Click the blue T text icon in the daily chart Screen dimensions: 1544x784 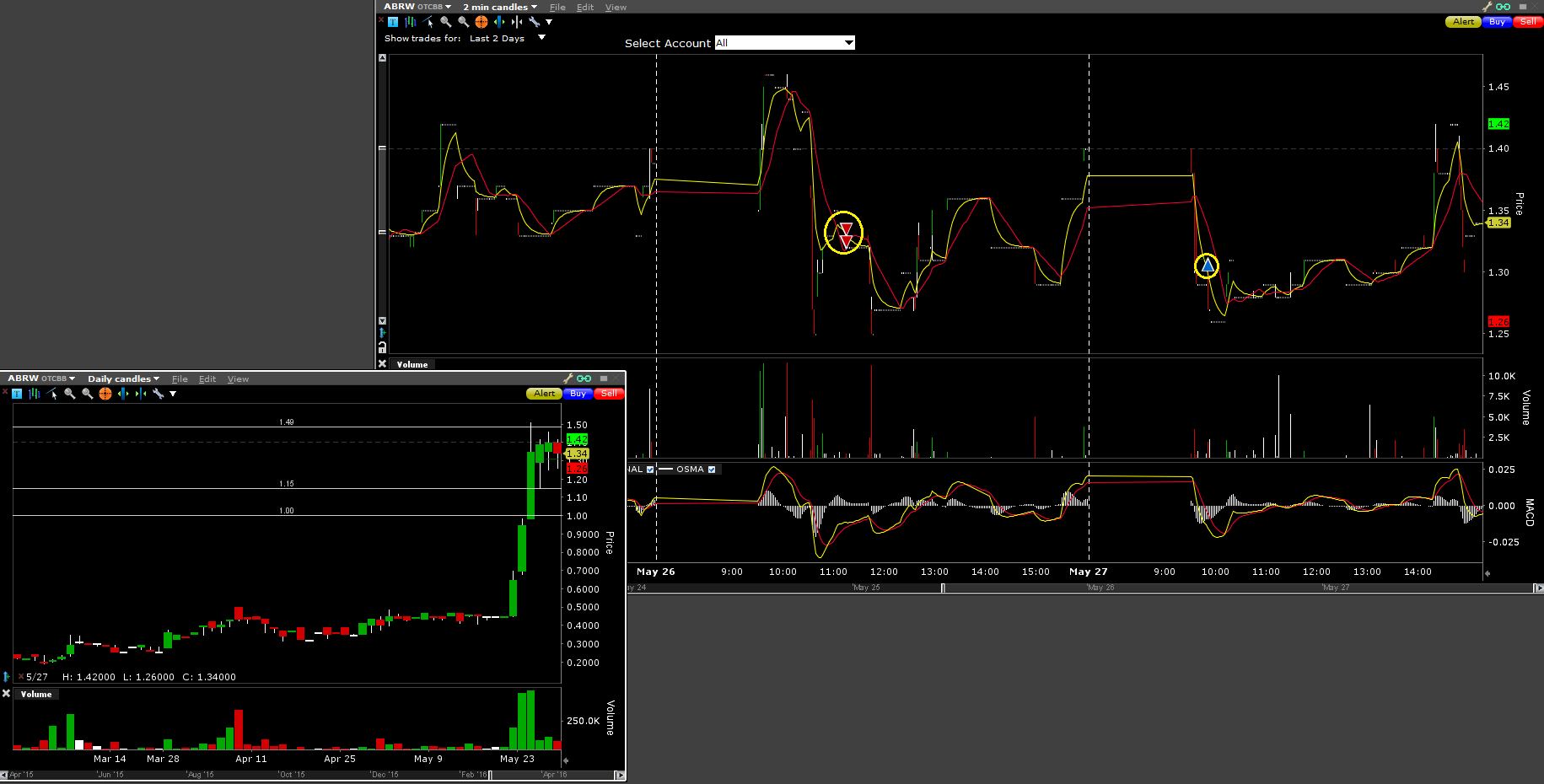[x=17, y=394]
